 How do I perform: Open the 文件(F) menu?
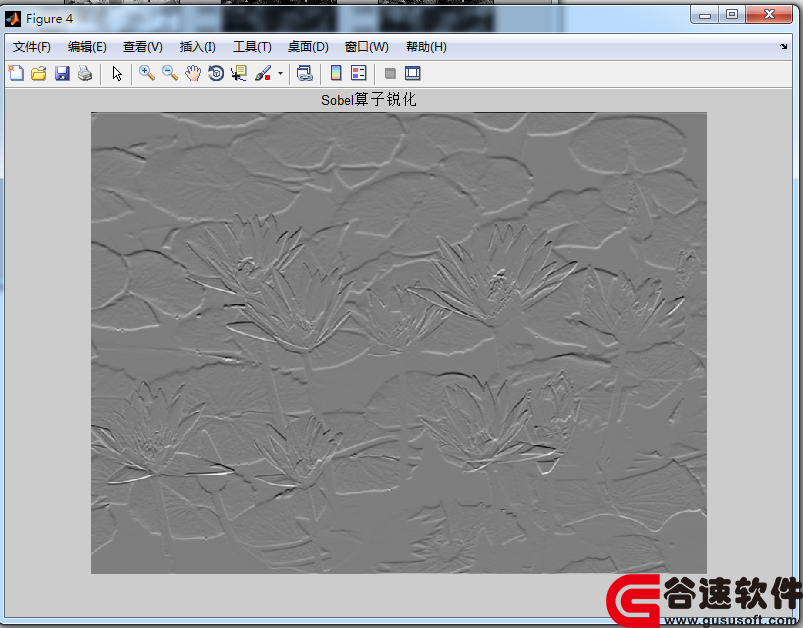[32, 47]
